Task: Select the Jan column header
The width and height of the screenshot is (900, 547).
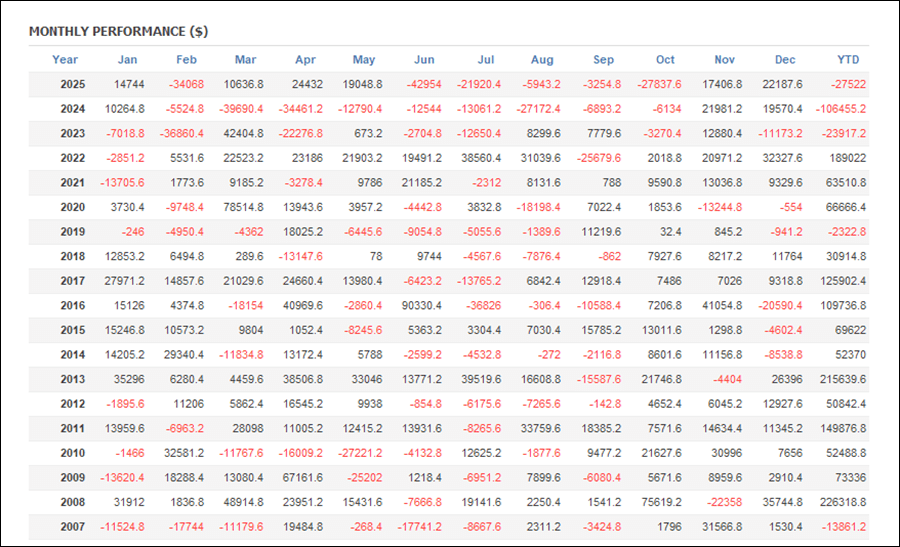Action: [x=127, y=60]
